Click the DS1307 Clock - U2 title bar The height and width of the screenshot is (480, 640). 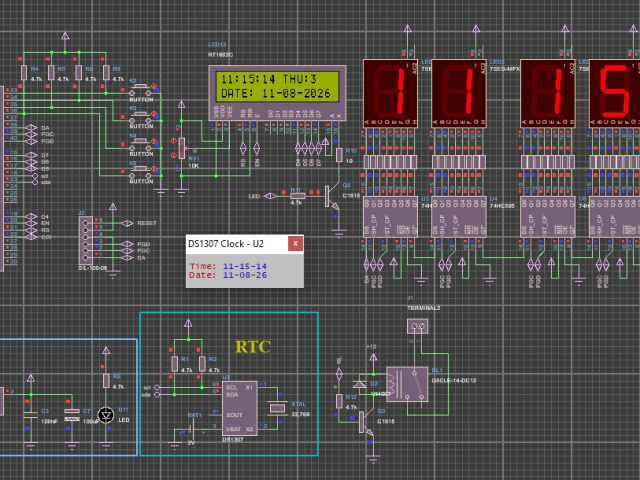click(237, 244)
